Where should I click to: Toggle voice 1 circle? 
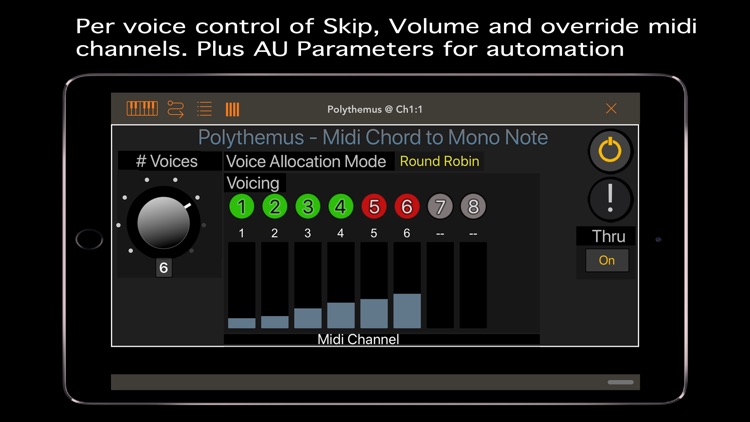tap(242, 207)
